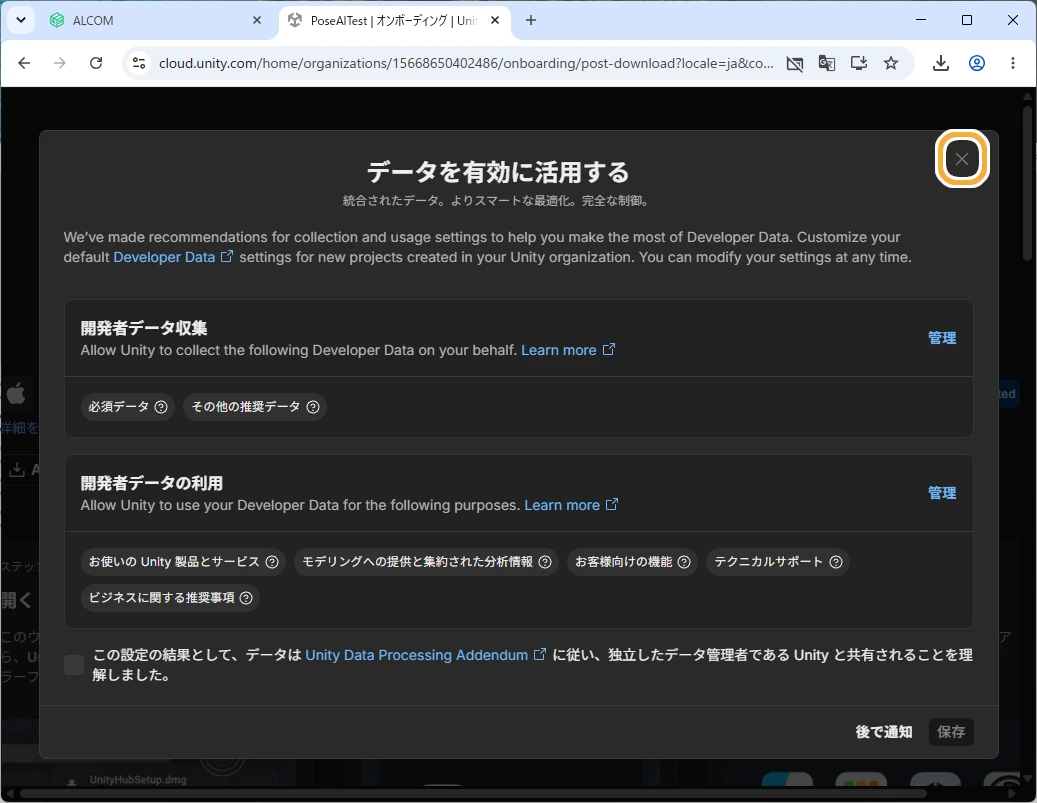1037x803 pixels.
Task: Click the 開発者データ収集 section title
Action: tap(144, 328)
